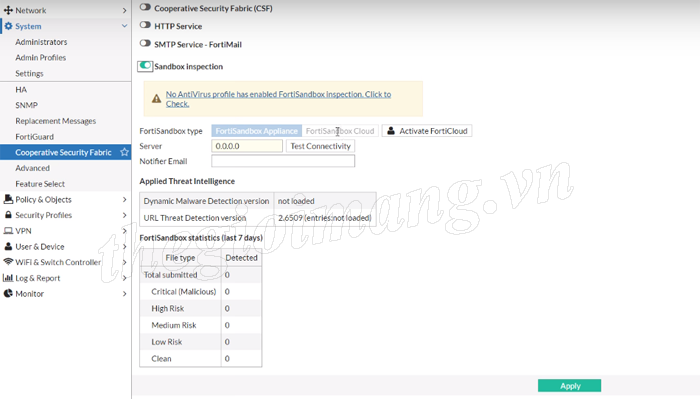Click the Security Profiles lock icon

[8, 215]
